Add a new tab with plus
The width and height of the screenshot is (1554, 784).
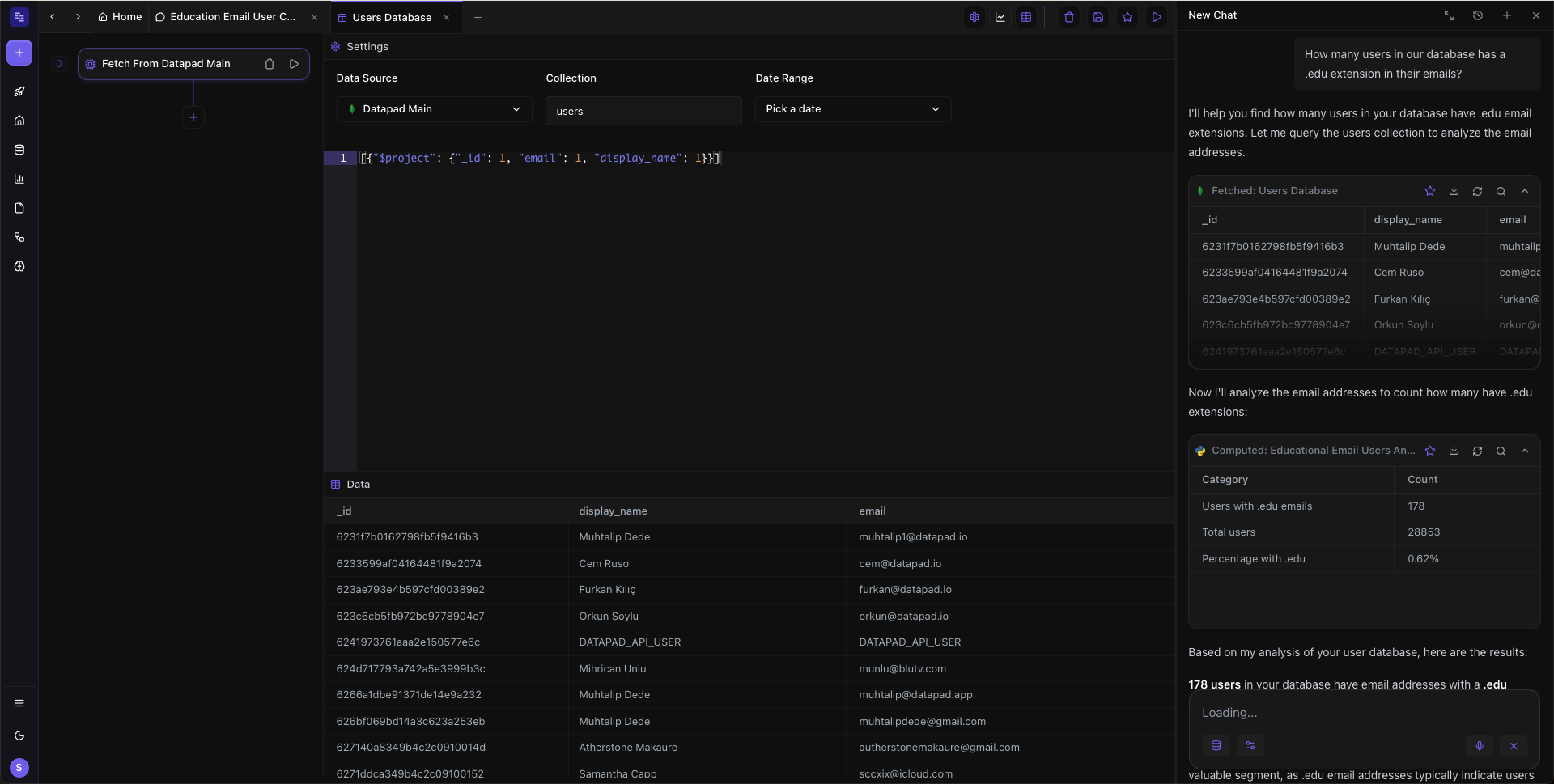point(478,17)
